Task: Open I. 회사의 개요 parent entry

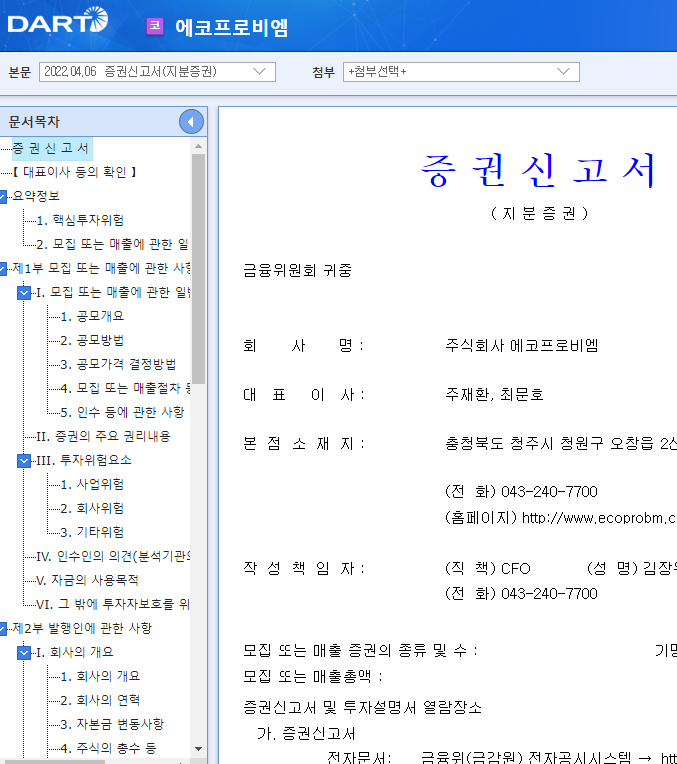Action: pos(75,652)
